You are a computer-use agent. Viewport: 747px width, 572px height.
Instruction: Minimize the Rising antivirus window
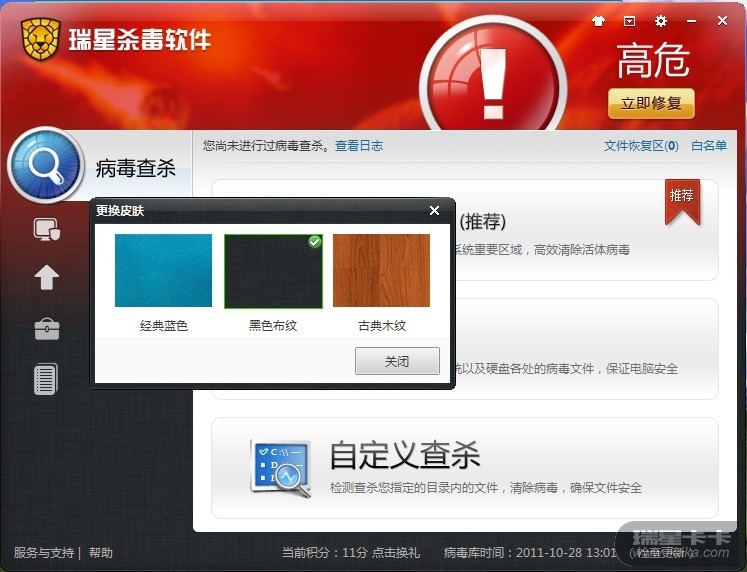click(x=692, y=21)
